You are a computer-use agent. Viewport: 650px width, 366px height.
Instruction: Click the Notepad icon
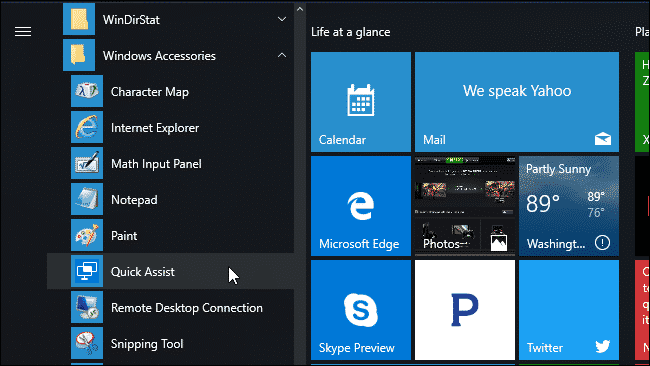tap(87, 199)
